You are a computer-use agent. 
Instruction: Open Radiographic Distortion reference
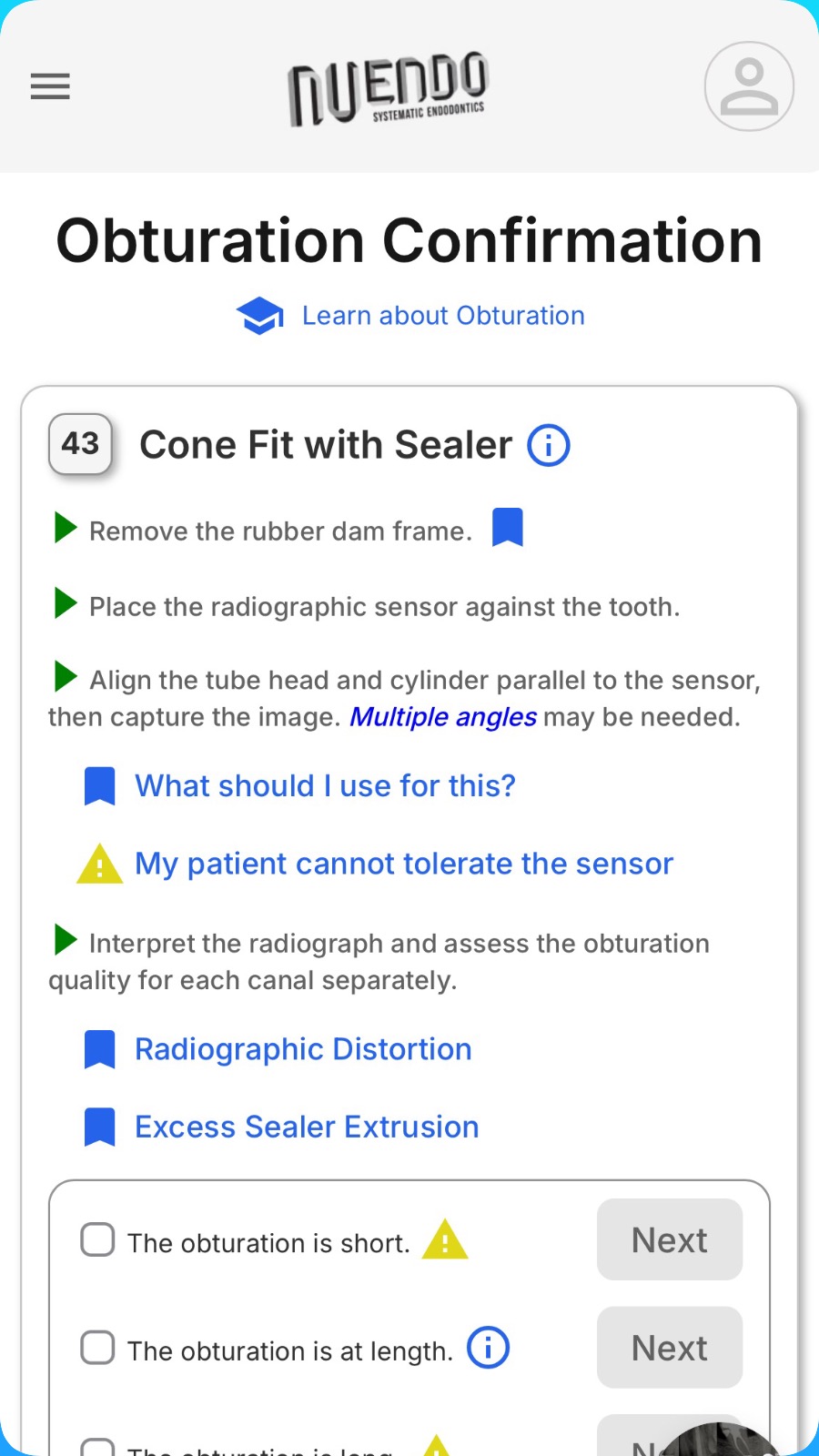tap(303, 1049)
